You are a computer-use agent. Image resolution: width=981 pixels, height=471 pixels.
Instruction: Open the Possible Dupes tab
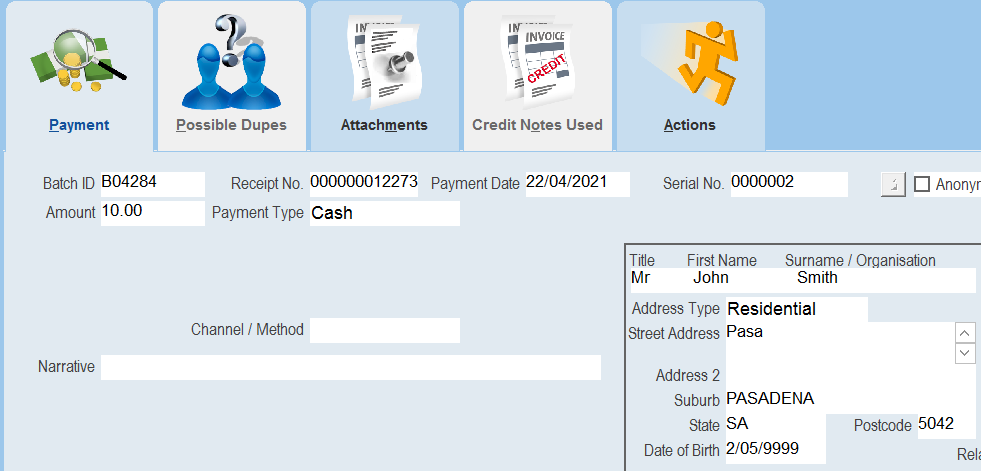(231, 76)
